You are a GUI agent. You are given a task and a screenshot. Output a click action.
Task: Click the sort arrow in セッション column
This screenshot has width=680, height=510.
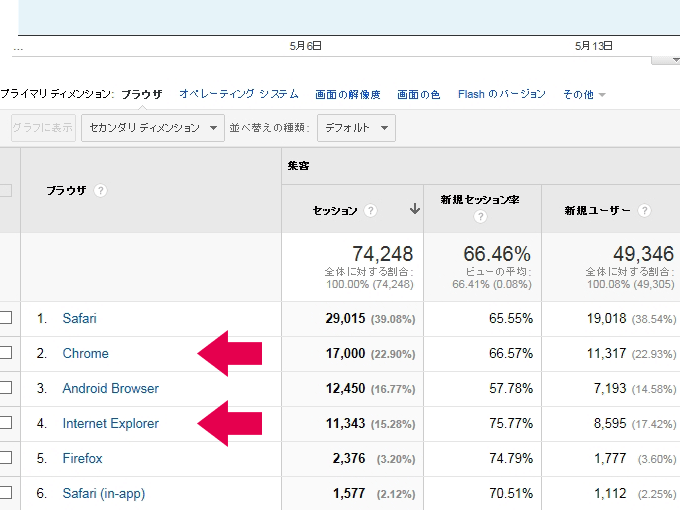click(415, 209)
